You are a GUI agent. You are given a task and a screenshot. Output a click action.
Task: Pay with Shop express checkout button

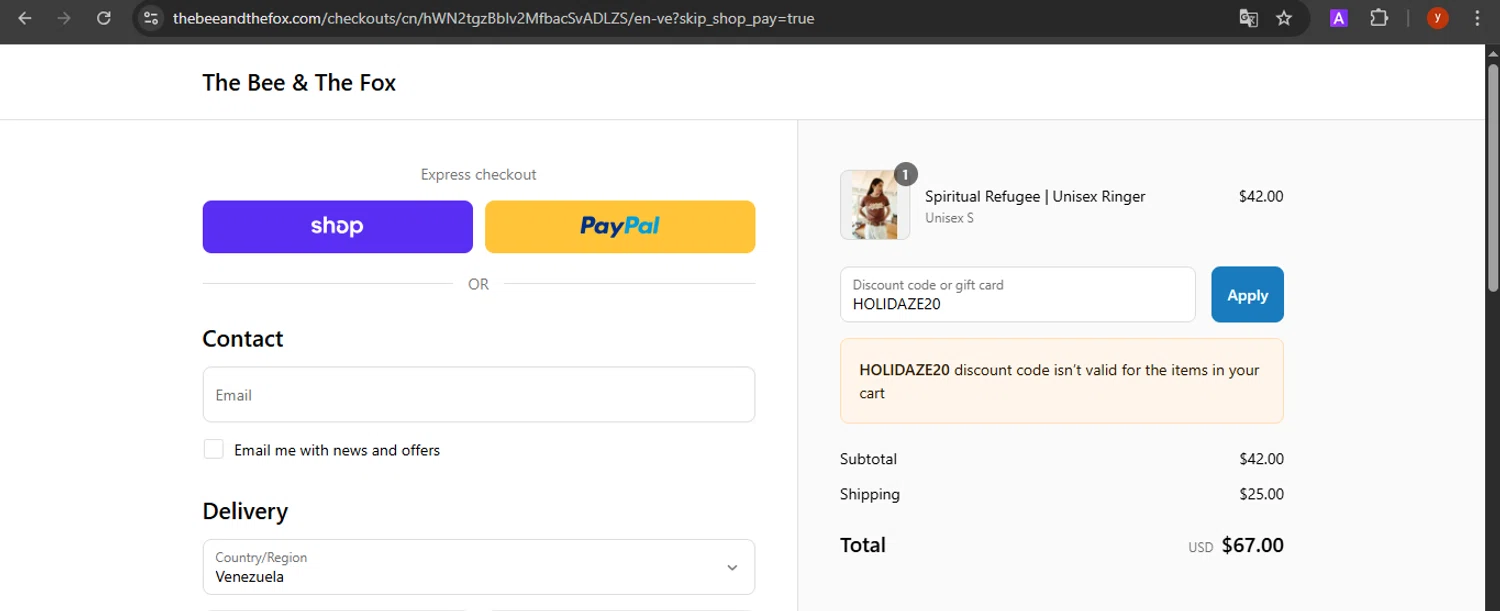click(338, 227)
